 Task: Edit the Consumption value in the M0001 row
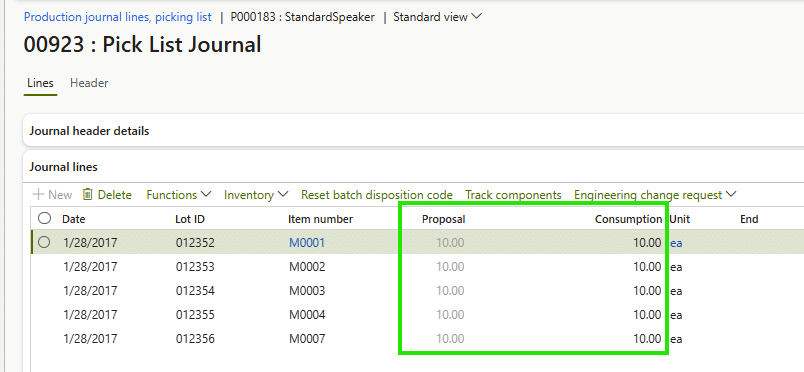tap(647, 243)
